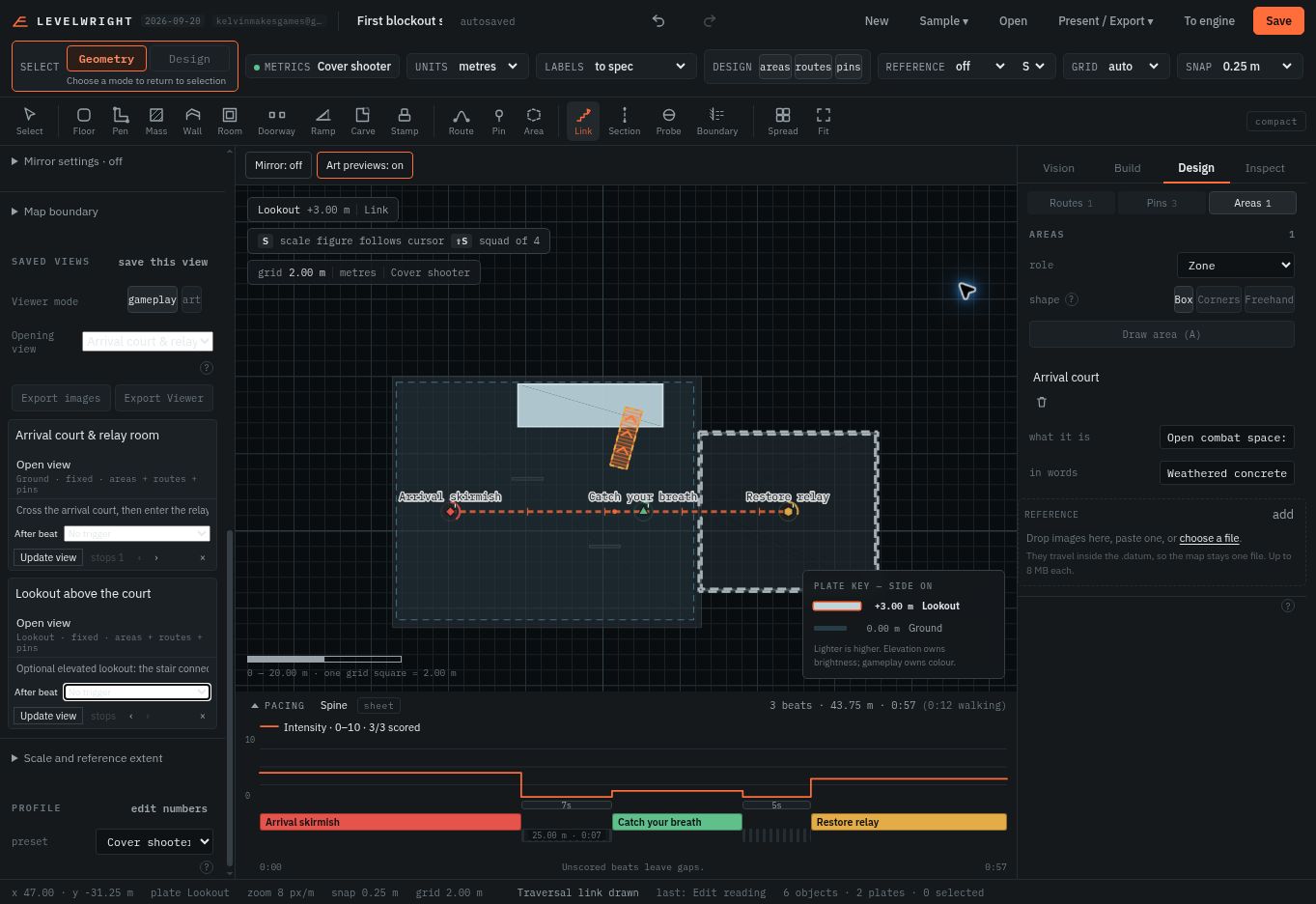
Task: Select the Stamp tool
Action: [405, 122]
